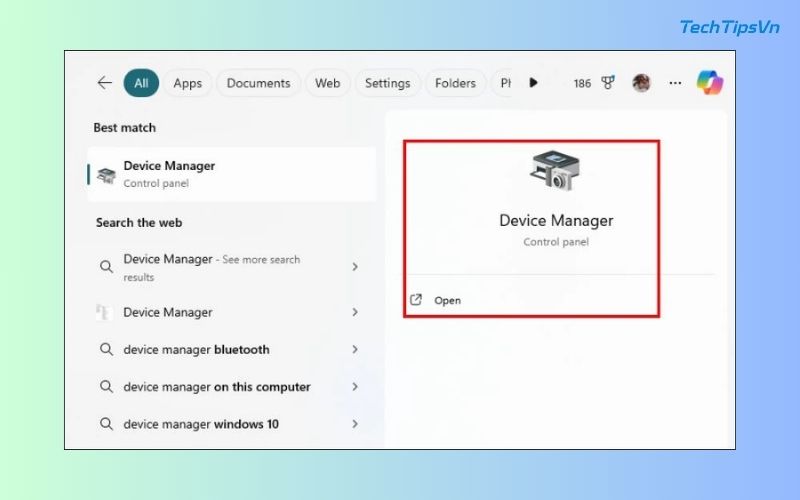Open the three-dot more options menu
Viewport: 800px width, 500px height.
[x=675, y=83]
